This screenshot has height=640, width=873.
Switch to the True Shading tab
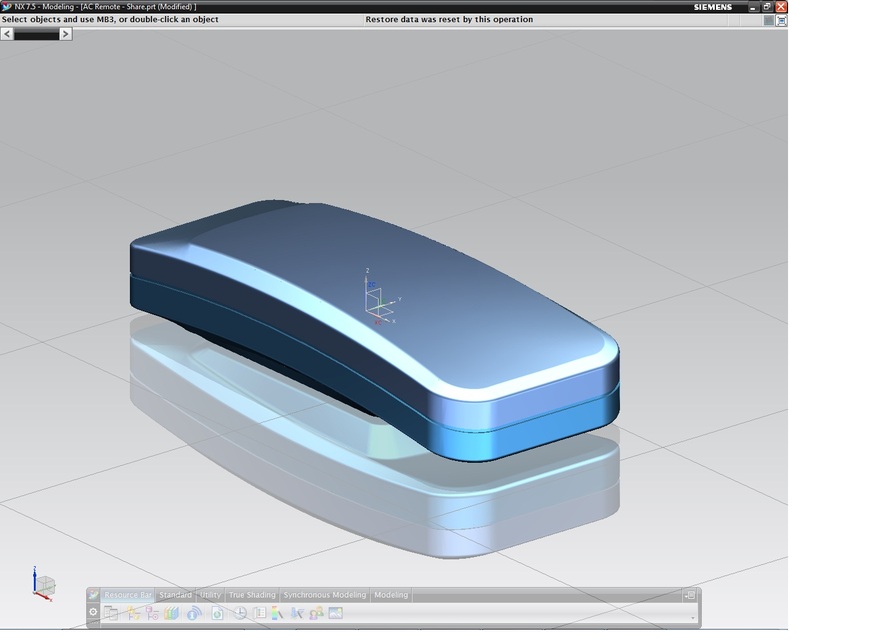(253, 595)
